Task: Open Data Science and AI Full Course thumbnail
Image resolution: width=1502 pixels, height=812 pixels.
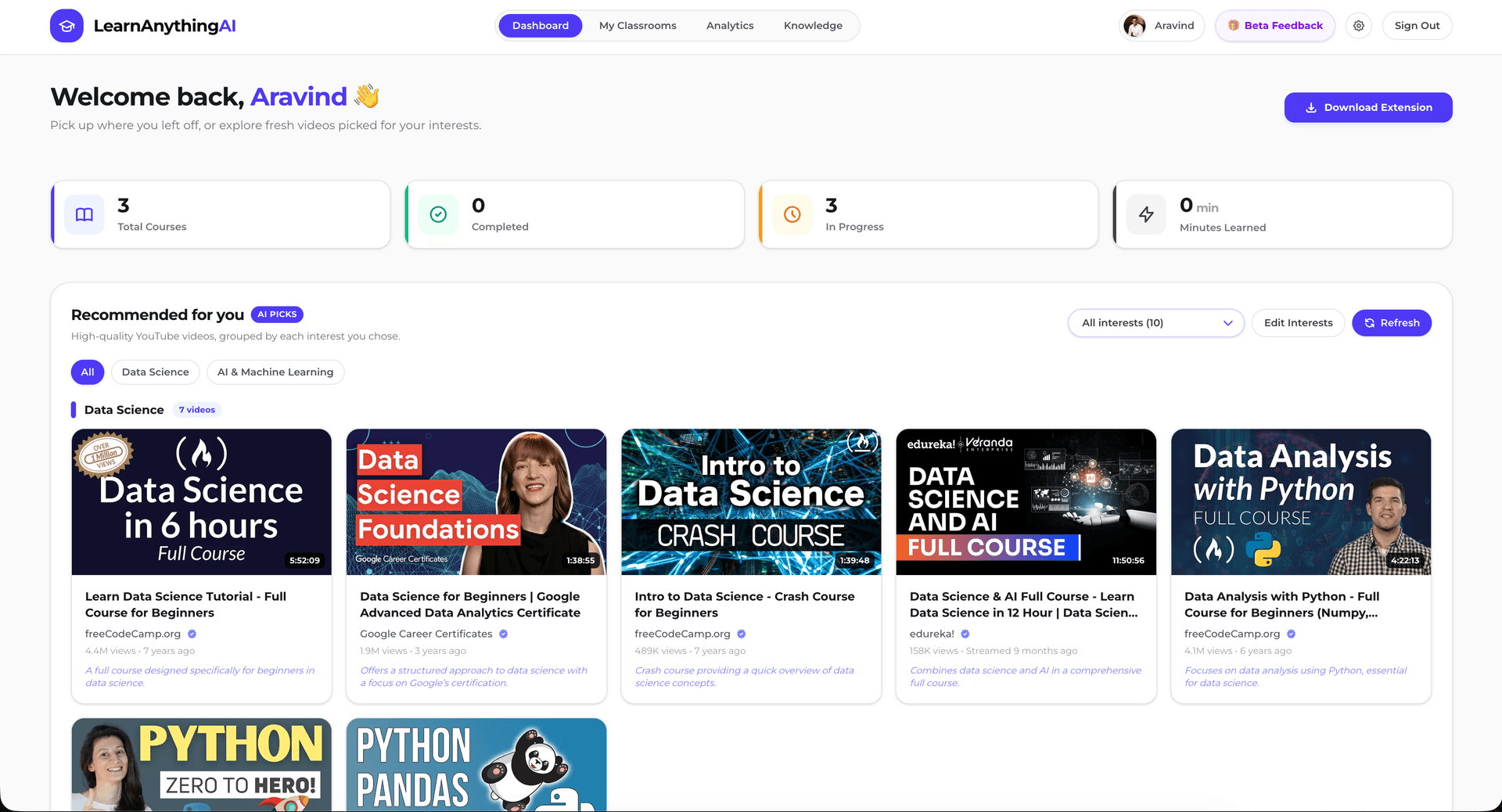Action: coord(1026,501)
